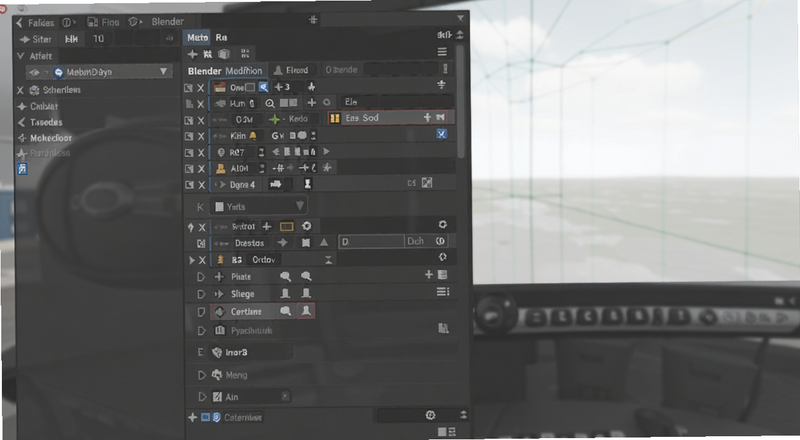Toggle the small checkbox in Ain row
Image resolution: width=800 pixels, height=440 pixels.
coord(285,396)
